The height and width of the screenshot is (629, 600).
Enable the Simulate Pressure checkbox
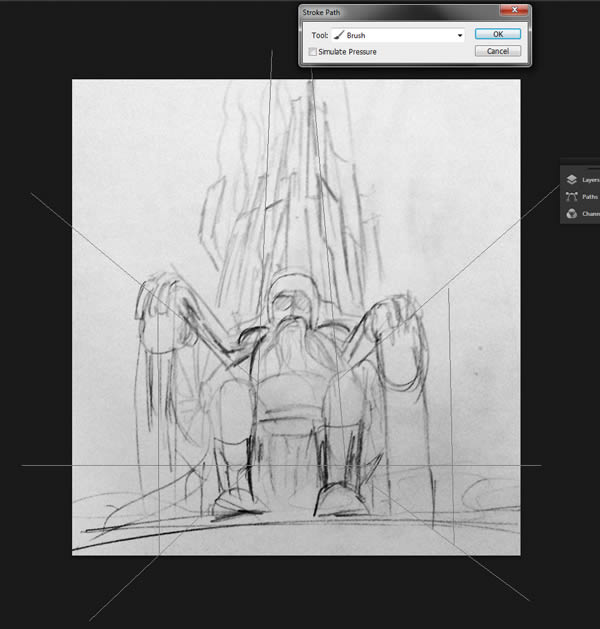coord(312,52)
